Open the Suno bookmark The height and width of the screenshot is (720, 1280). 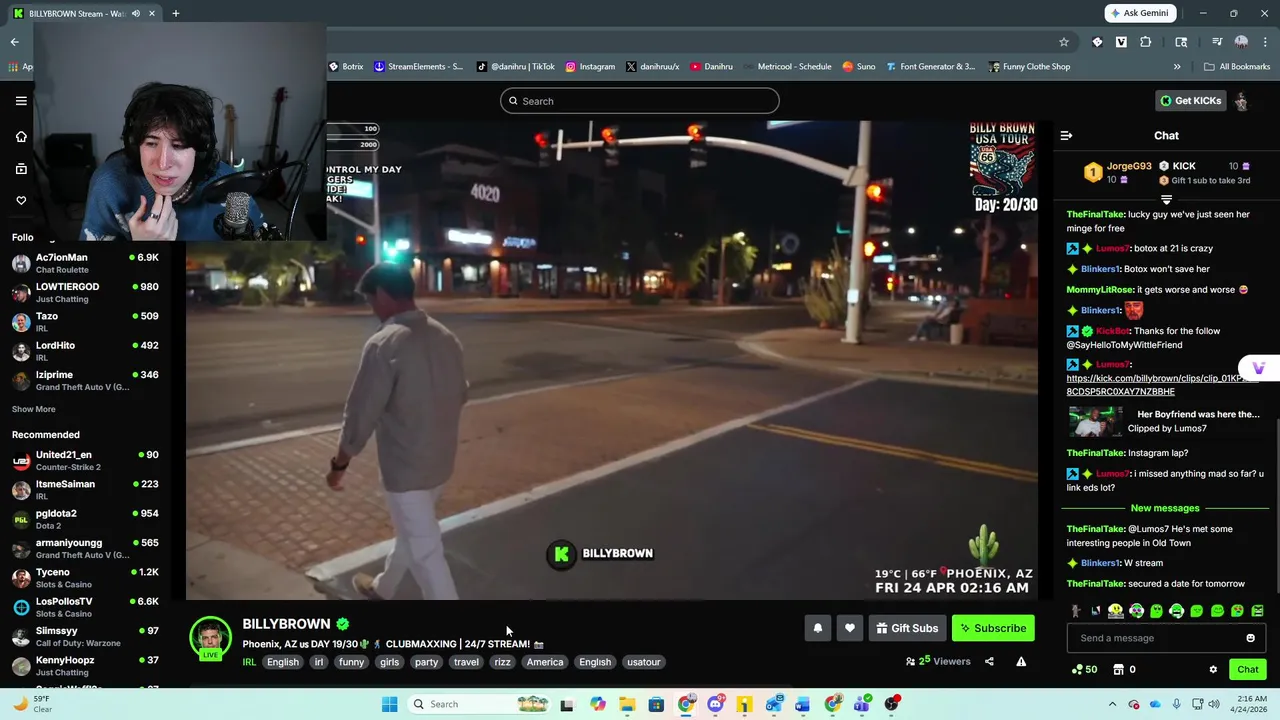tap(859, 67)
